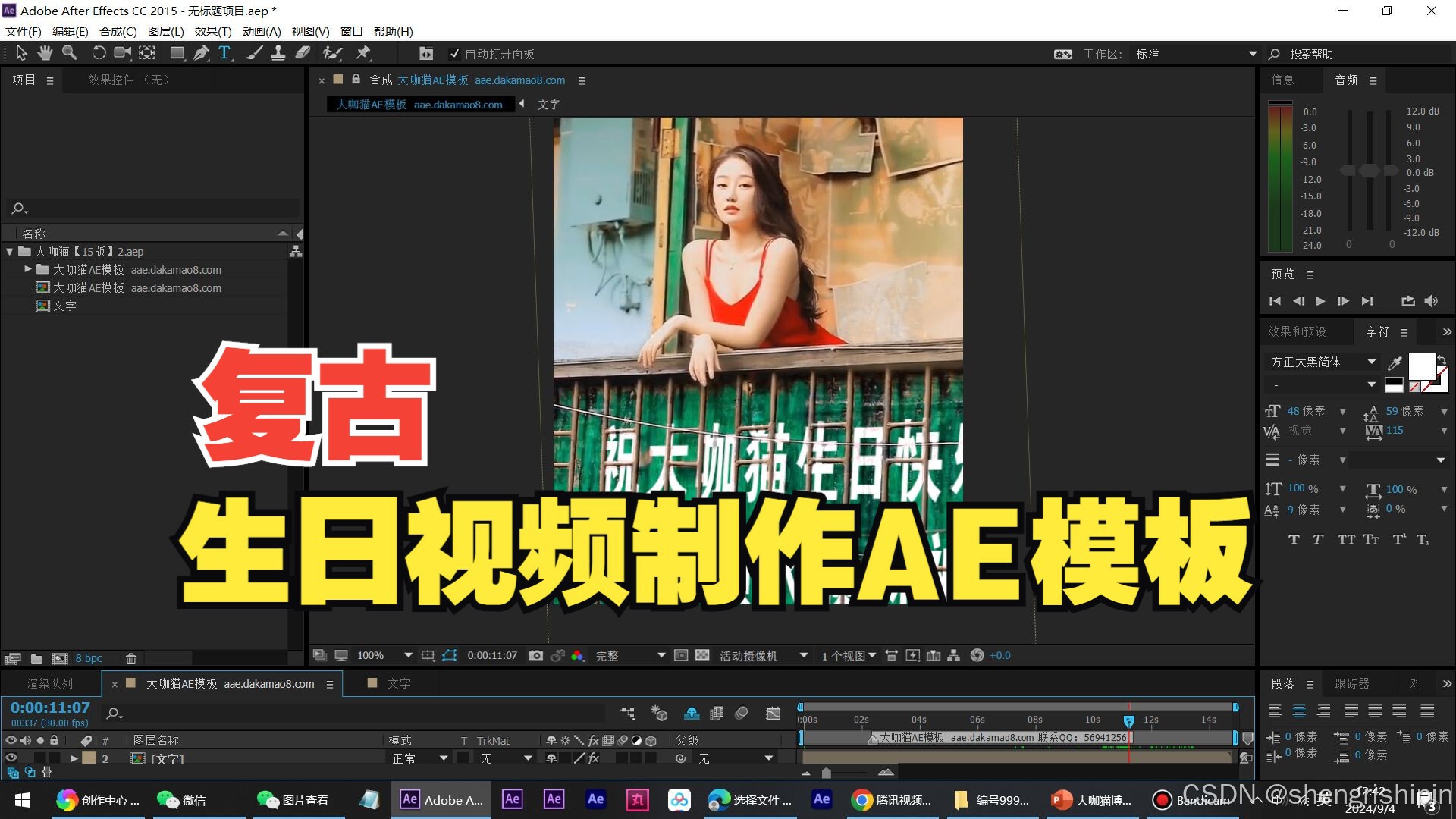The height and width of the screenshot is (819, 1456).
Task: Click the trash icon in Project panel
Action: click(131, 658)
